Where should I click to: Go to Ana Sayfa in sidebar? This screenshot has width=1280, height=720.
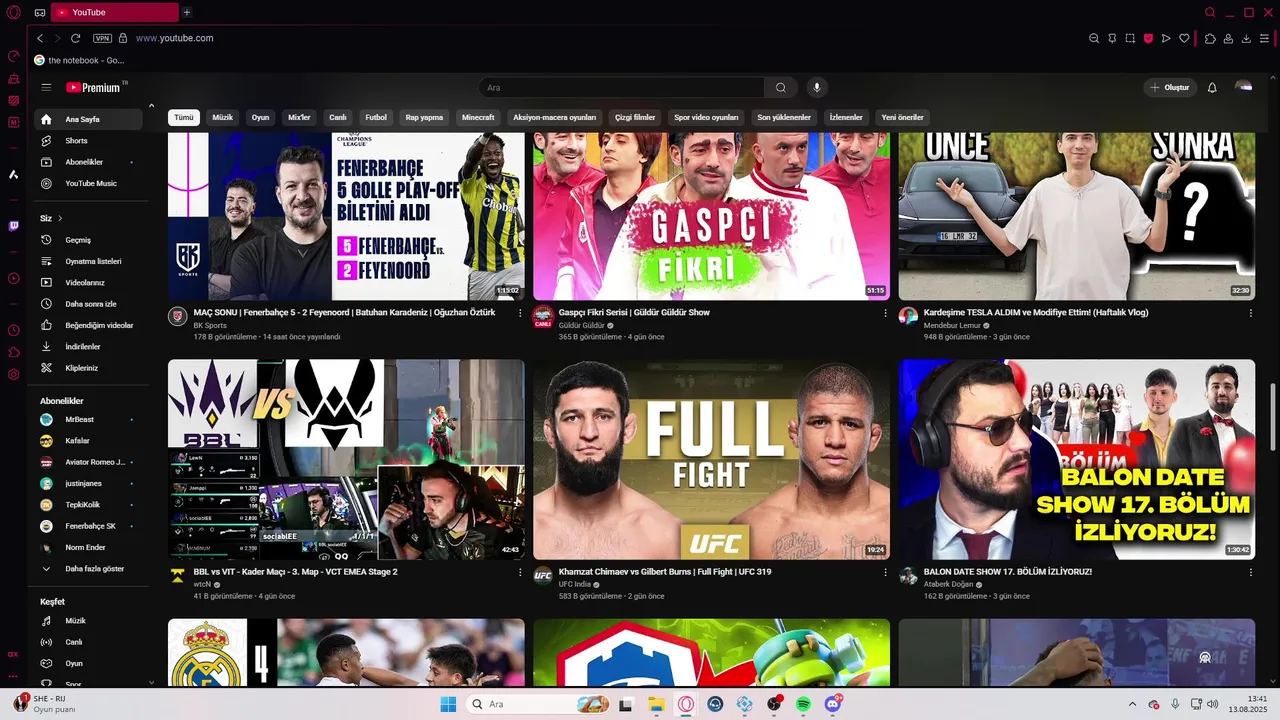click(x=88, y=119)
